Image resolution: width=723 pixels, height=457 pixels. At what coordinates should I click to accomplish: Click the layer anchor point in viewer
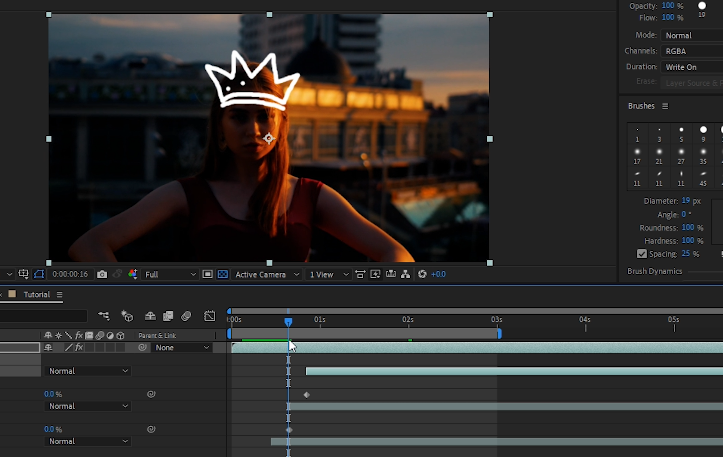click(269, 138)
